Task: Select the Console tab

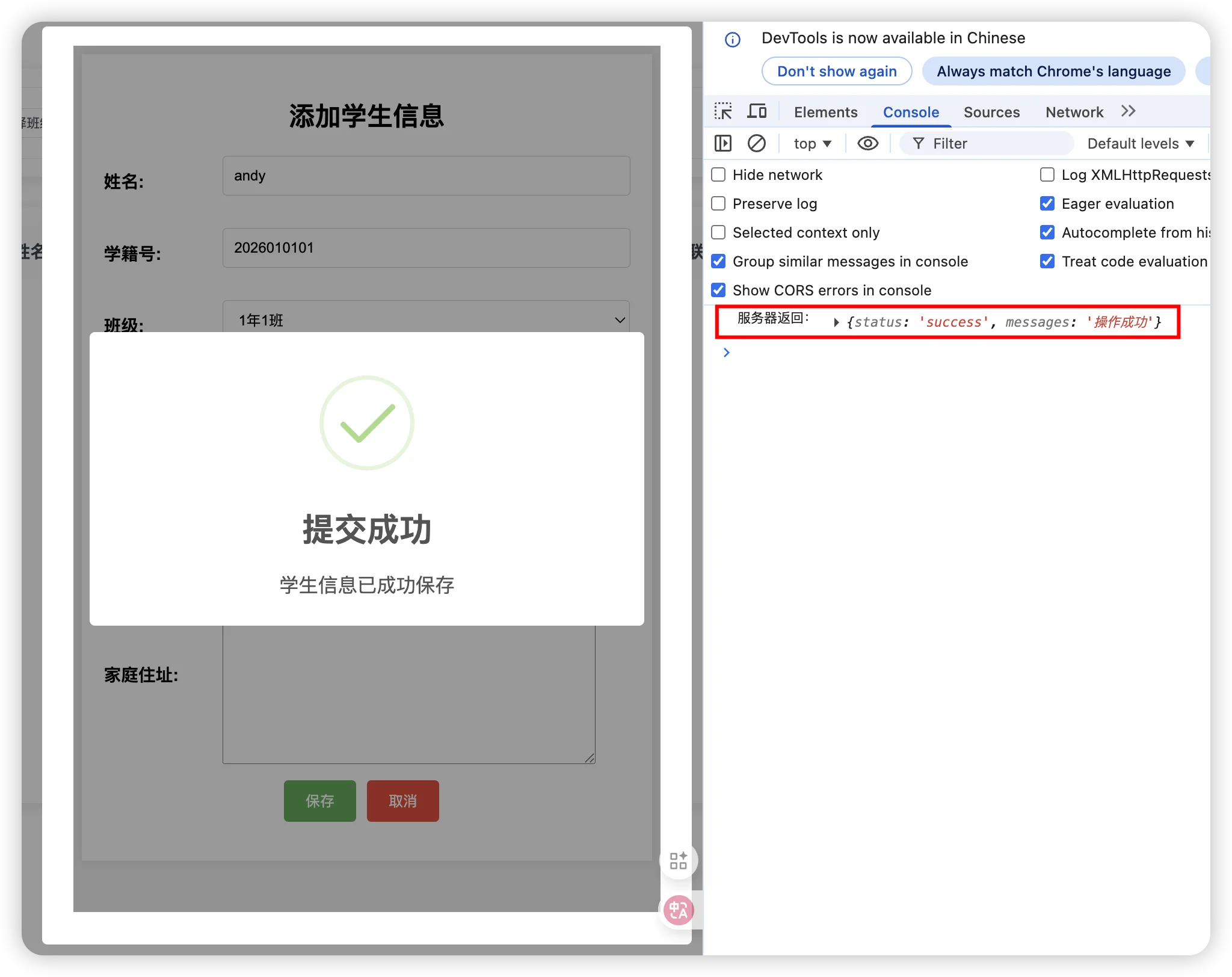Action: click(911, 112)
